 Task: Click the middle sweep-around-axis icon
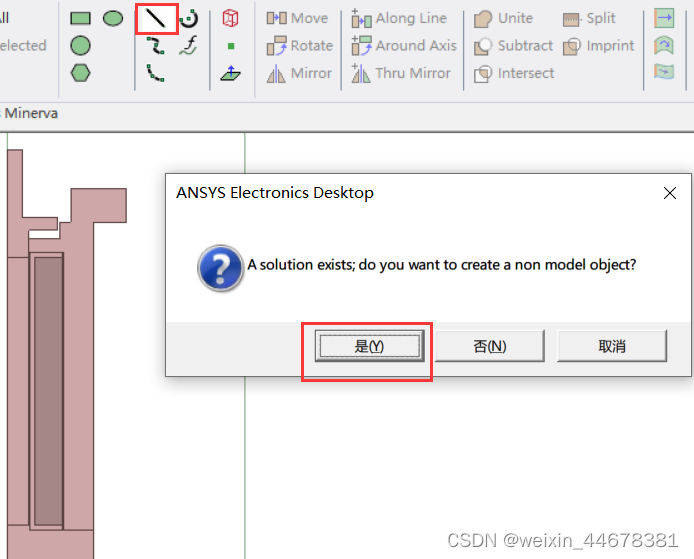click(664, 46)
